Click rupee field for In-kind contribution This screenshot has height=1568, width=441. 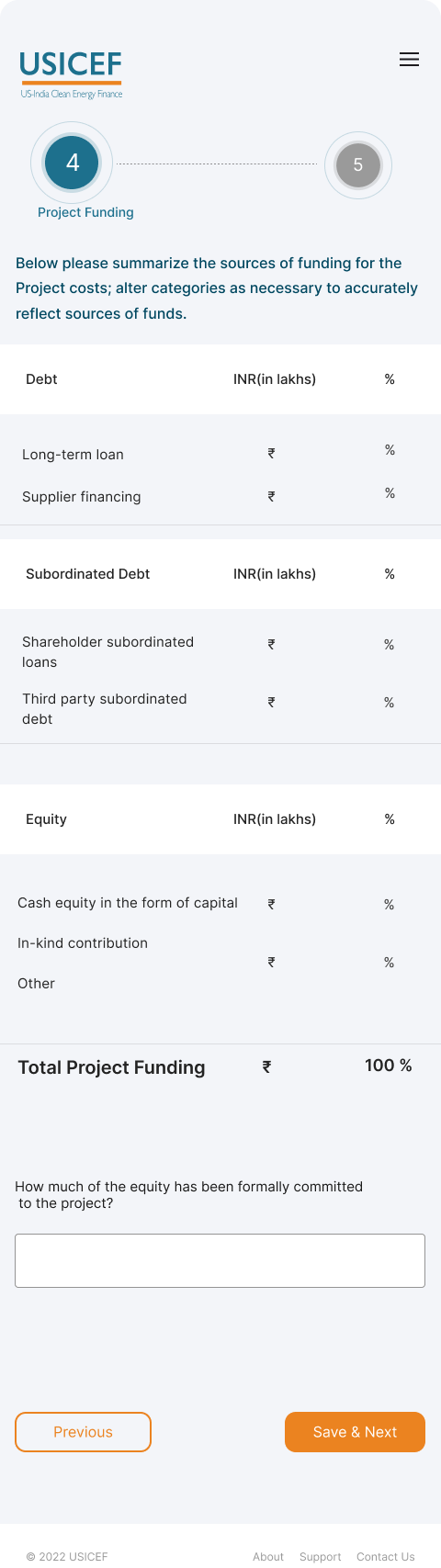click(x=271, y=963)
